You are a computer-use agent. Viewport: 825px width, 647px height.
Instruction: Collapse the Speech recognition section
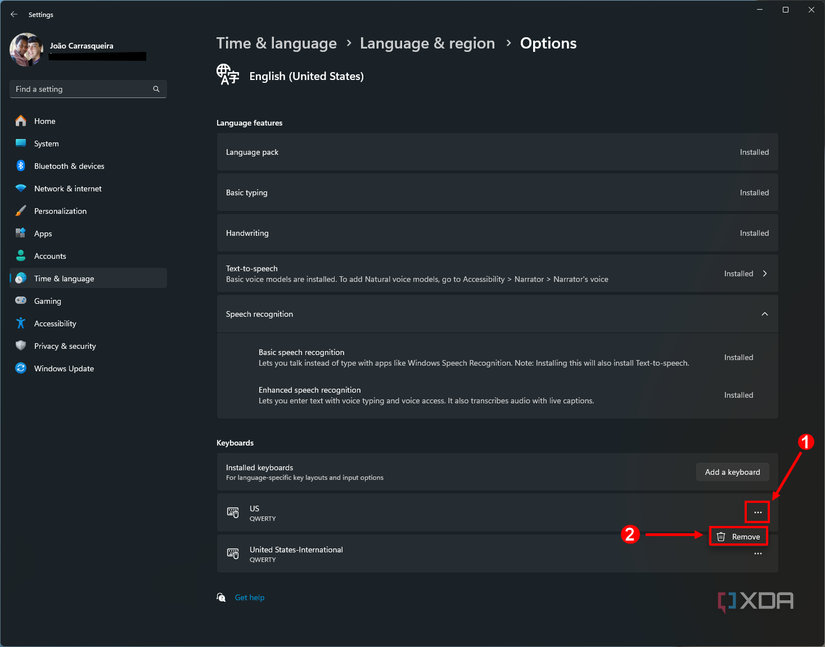point(765,314)
